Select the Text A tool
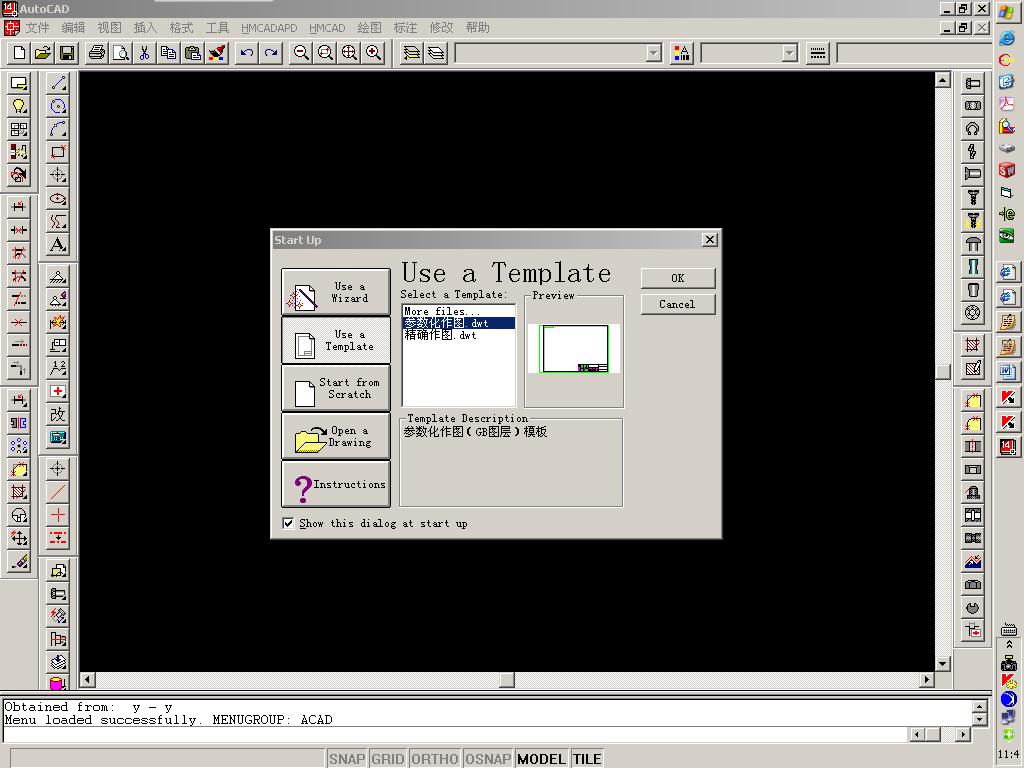 58,244
